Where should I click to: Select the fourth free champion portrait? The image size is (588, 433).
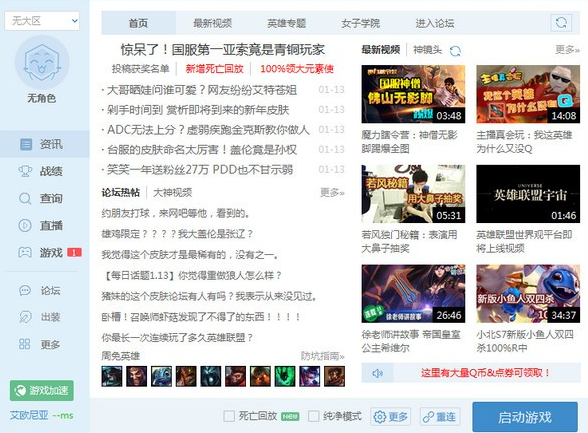point(186,376)
